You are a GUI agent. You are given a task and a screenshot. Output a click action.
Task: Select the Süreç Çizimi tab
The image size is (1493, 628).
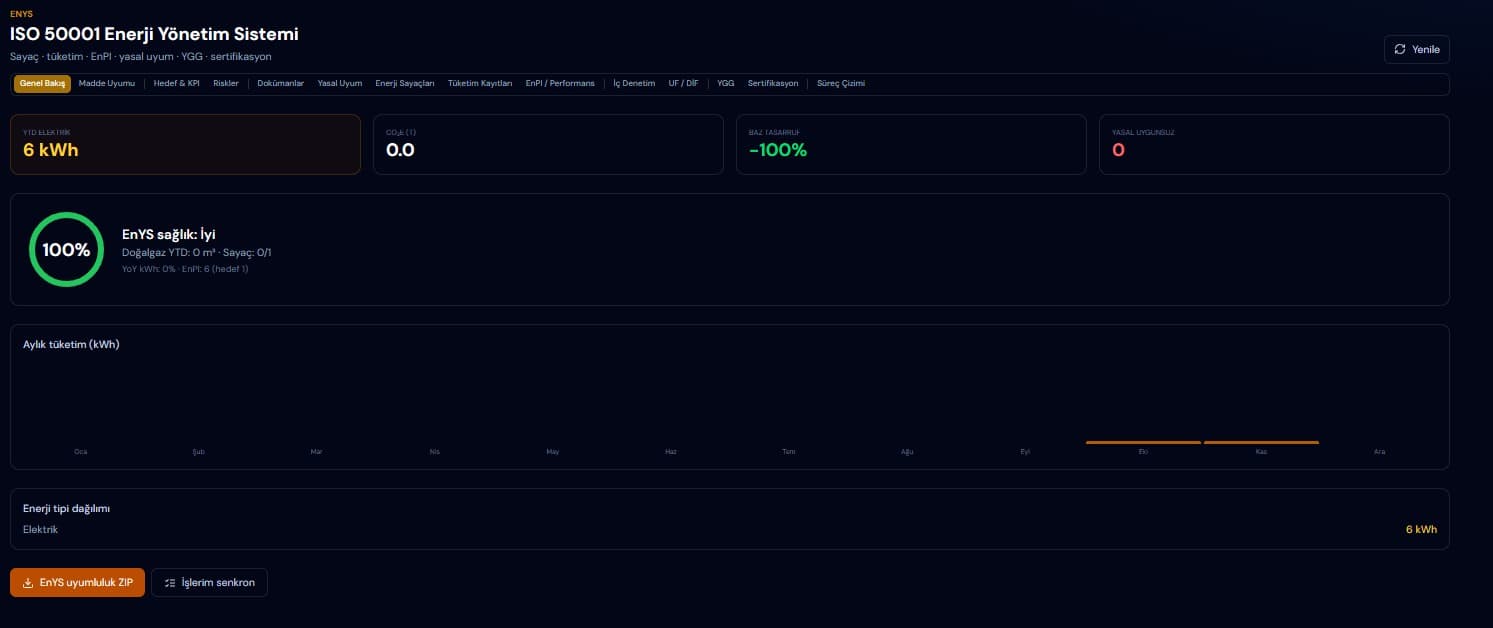pos(841,83)
